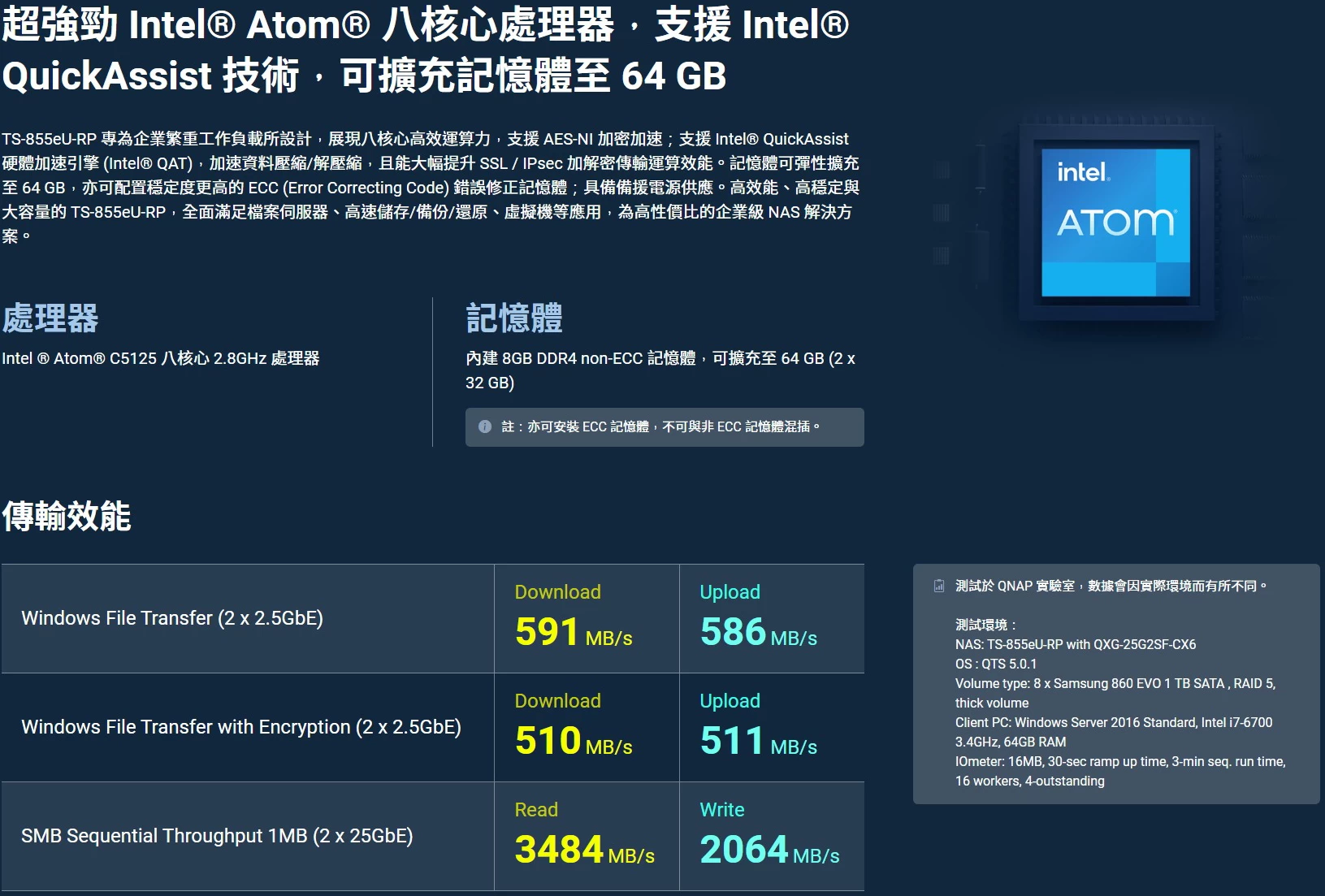Click the 586 MB/s upload value

[x=759, y=632]
